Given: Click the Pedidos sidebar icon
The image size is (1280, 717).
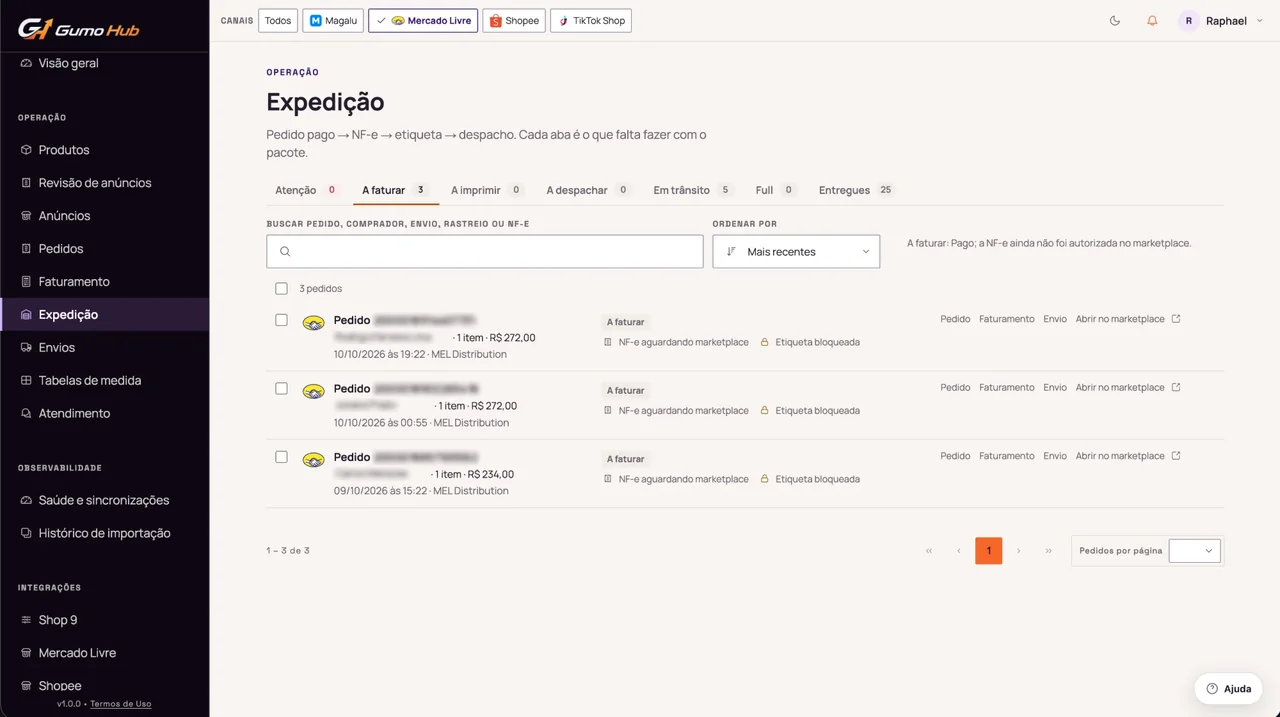Looking at the screenshot, I should click(26, 249).
